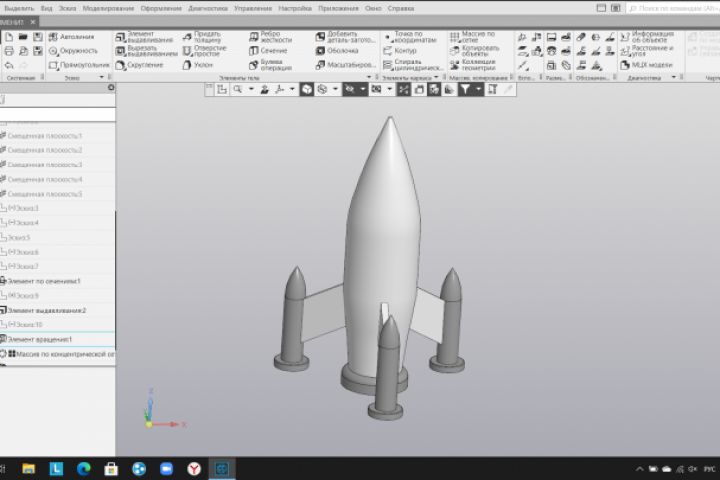Choose Масштабирование command

[346, 65]
